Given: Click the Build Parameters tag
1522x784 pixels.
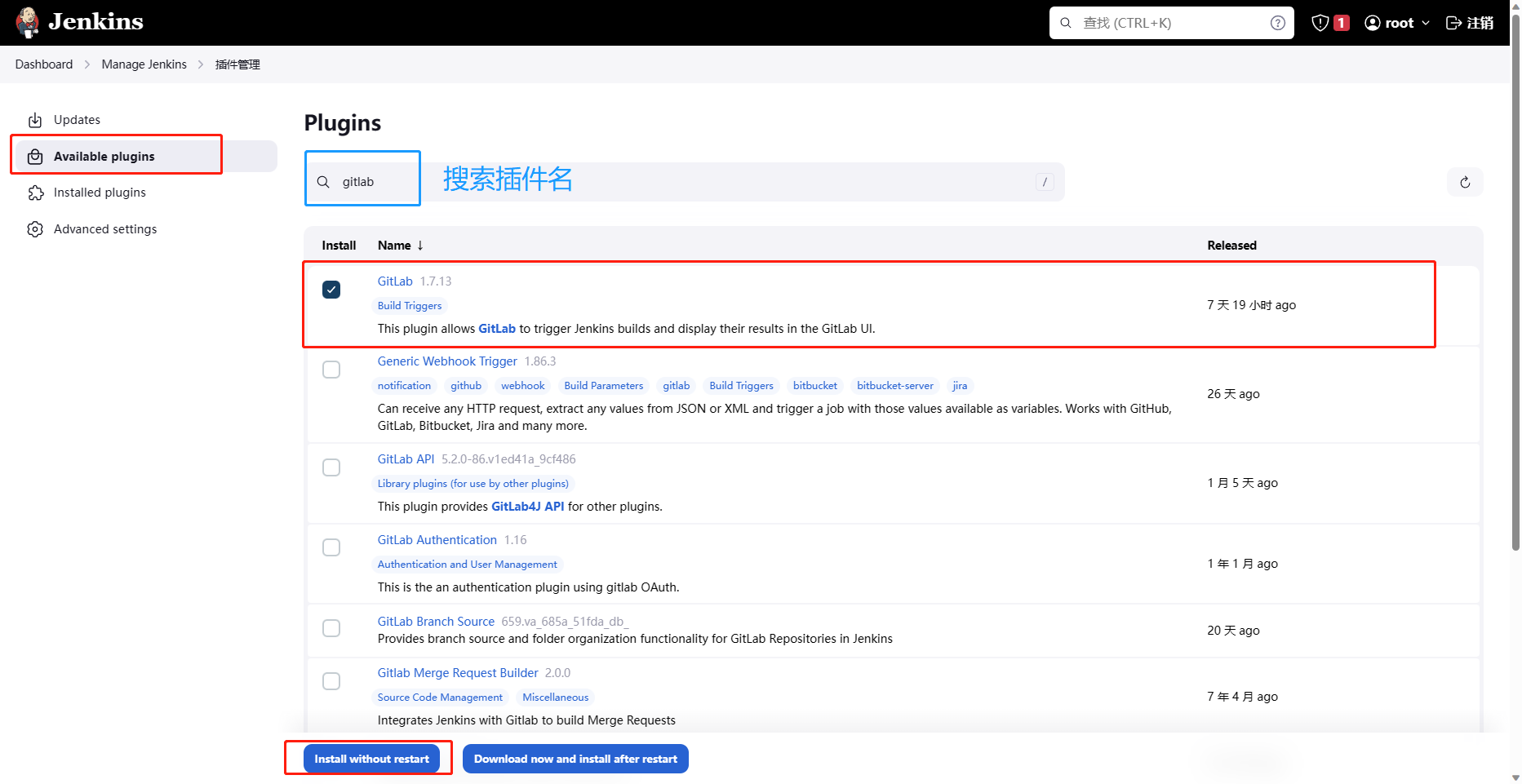Looking at the screenshot, I should point(604,386).
